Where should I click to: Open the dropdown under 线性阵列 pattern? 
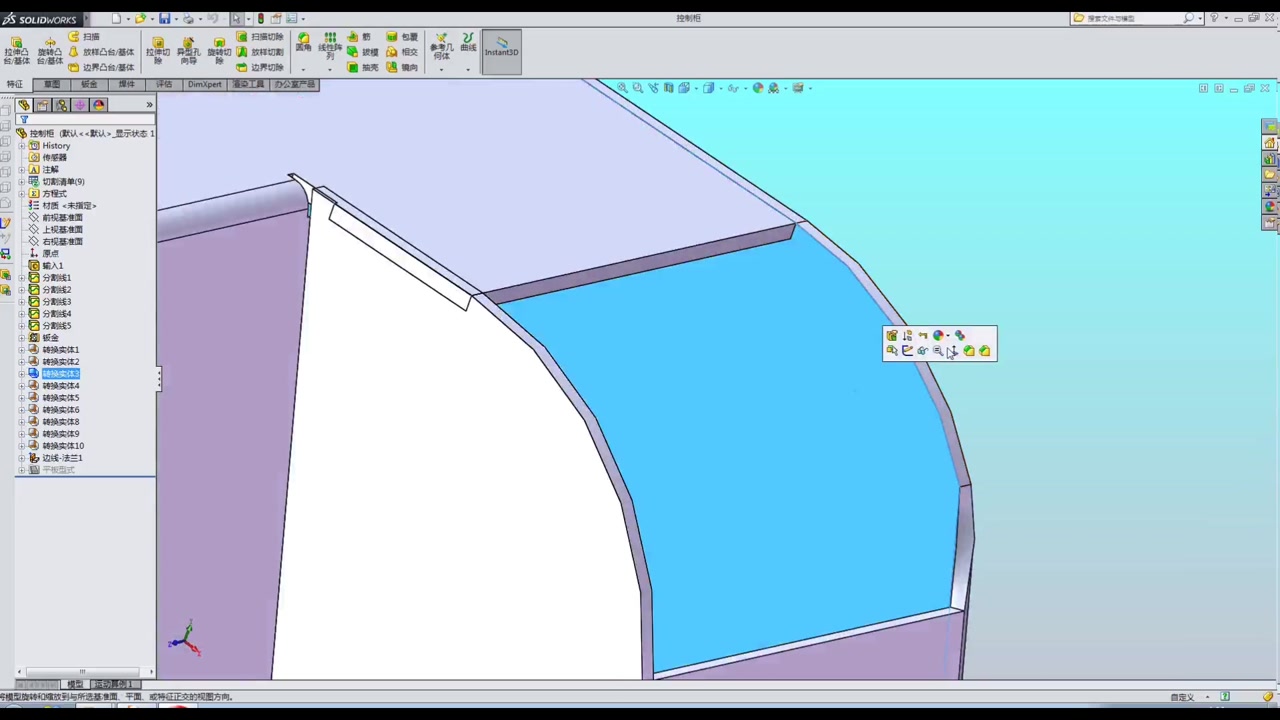click(329, 68)
